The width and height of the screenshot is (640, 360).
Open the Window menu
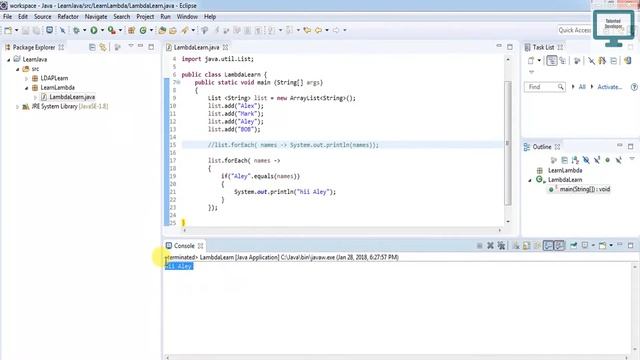tap(187, 17)
